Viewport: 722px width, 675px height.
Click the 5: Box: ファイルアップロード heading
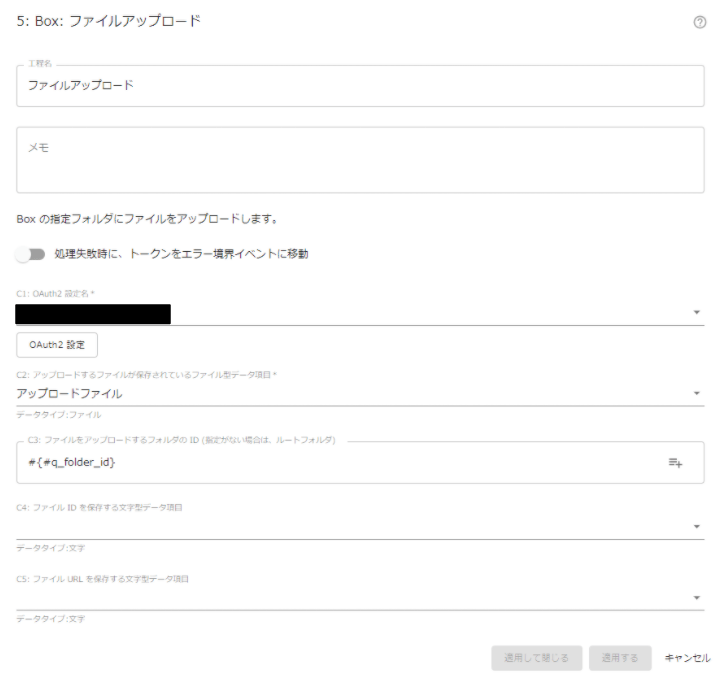point(109,21)
